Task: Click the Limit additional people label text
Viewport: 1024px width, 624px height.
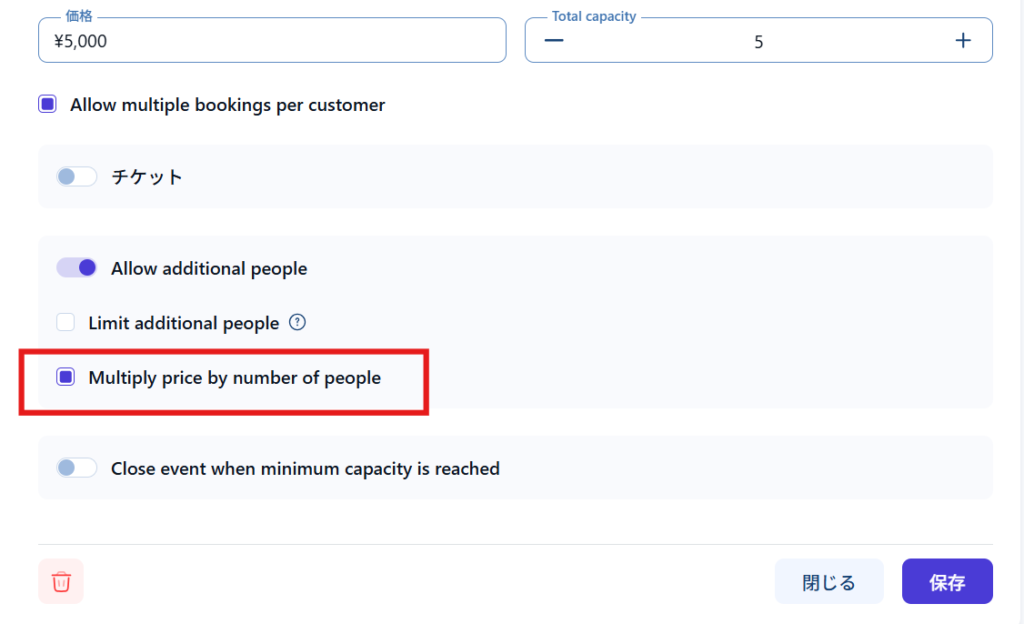Action: pos(183,323)
